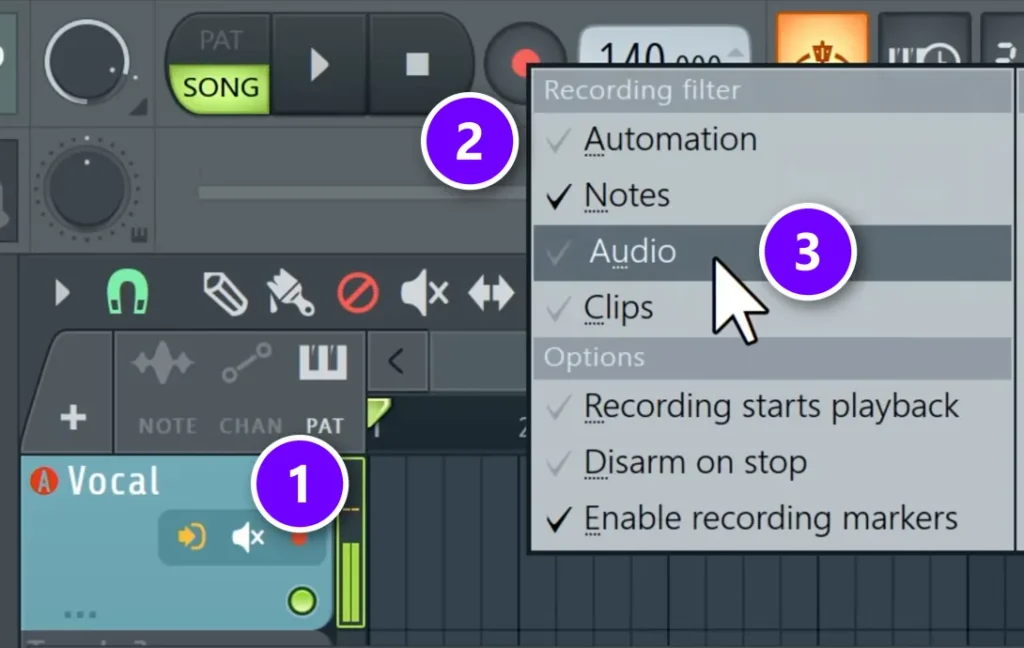Select the Draw pencil tool
Screen dimensions: 1024x648
pyautogui.click(x=225, y=293)
